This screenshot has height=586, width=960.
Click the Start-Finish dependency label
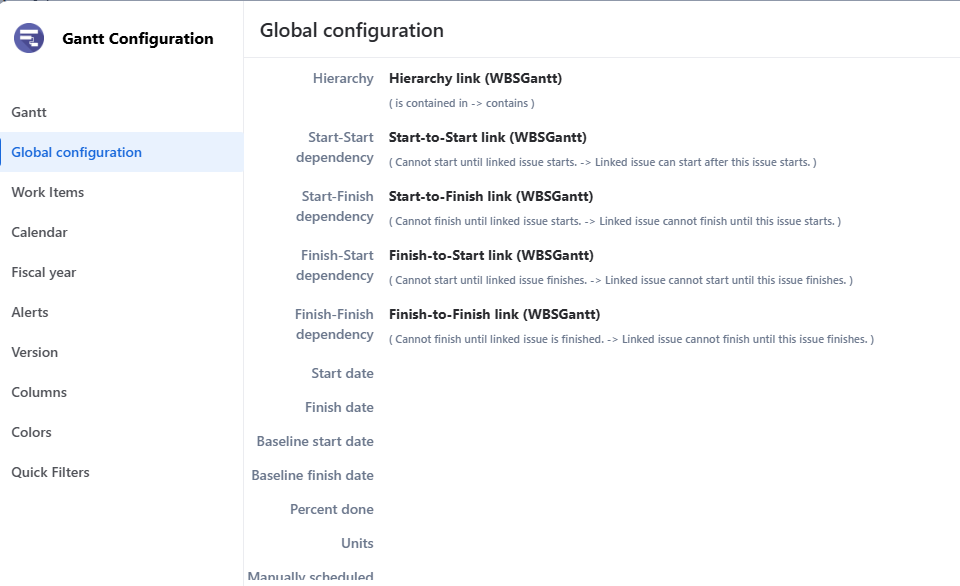coord(334,206)
